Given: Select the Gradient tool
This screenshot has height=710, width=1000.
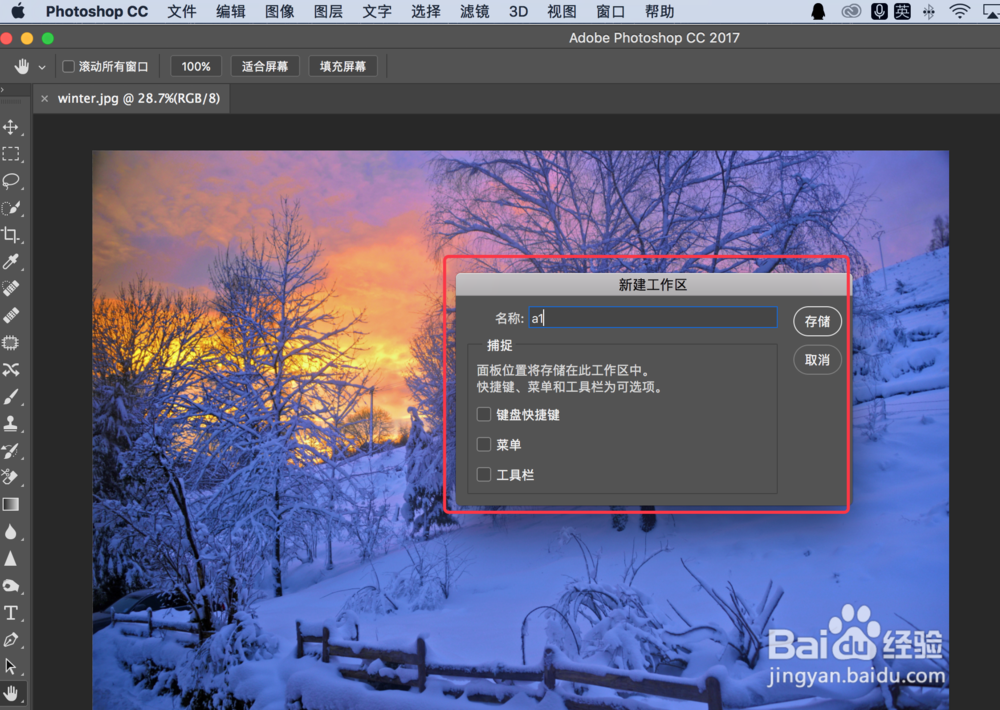Looking at the screenshot, I should click(x=13, y=504).
